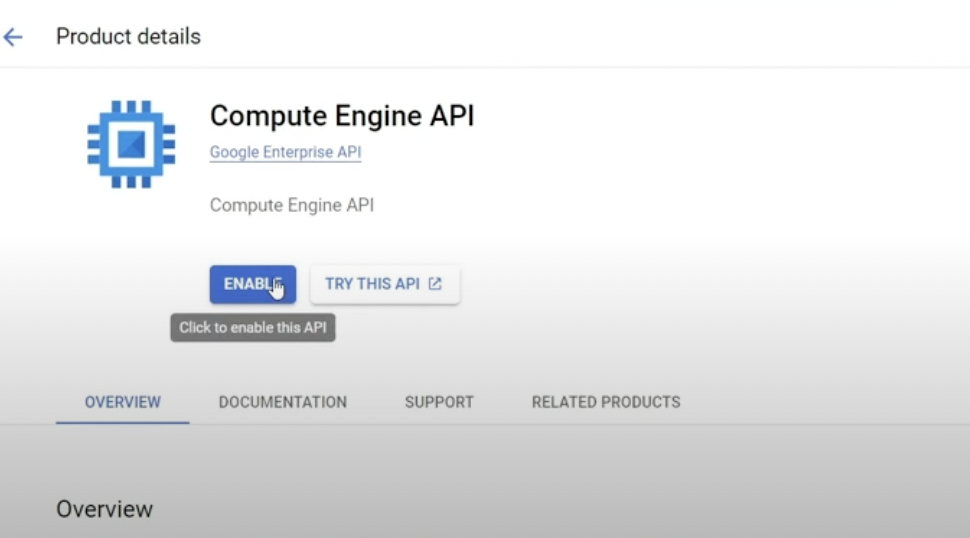970x538 pixels.
Task: Click the blue underline beneath Overview tab
Action: (x=122, y=422)
